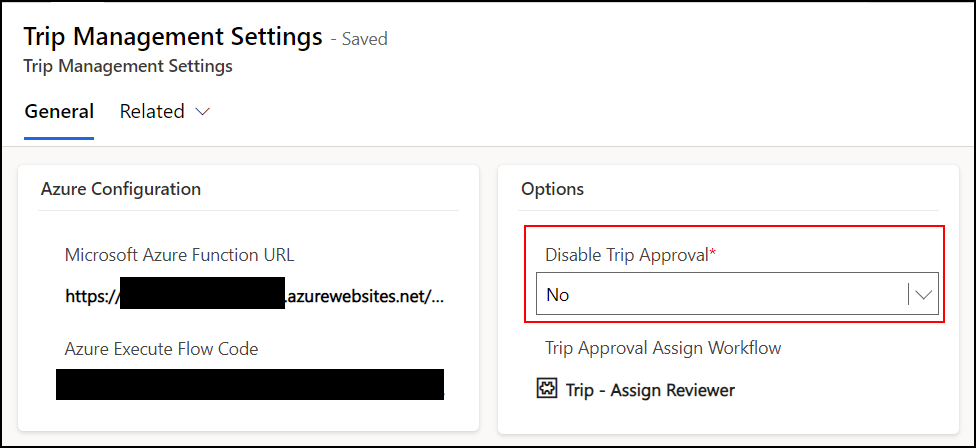Image resolution: width=976 pixels, height=448 pixels.
Task: Click the Options section header
Action: [x=552, y=189]
